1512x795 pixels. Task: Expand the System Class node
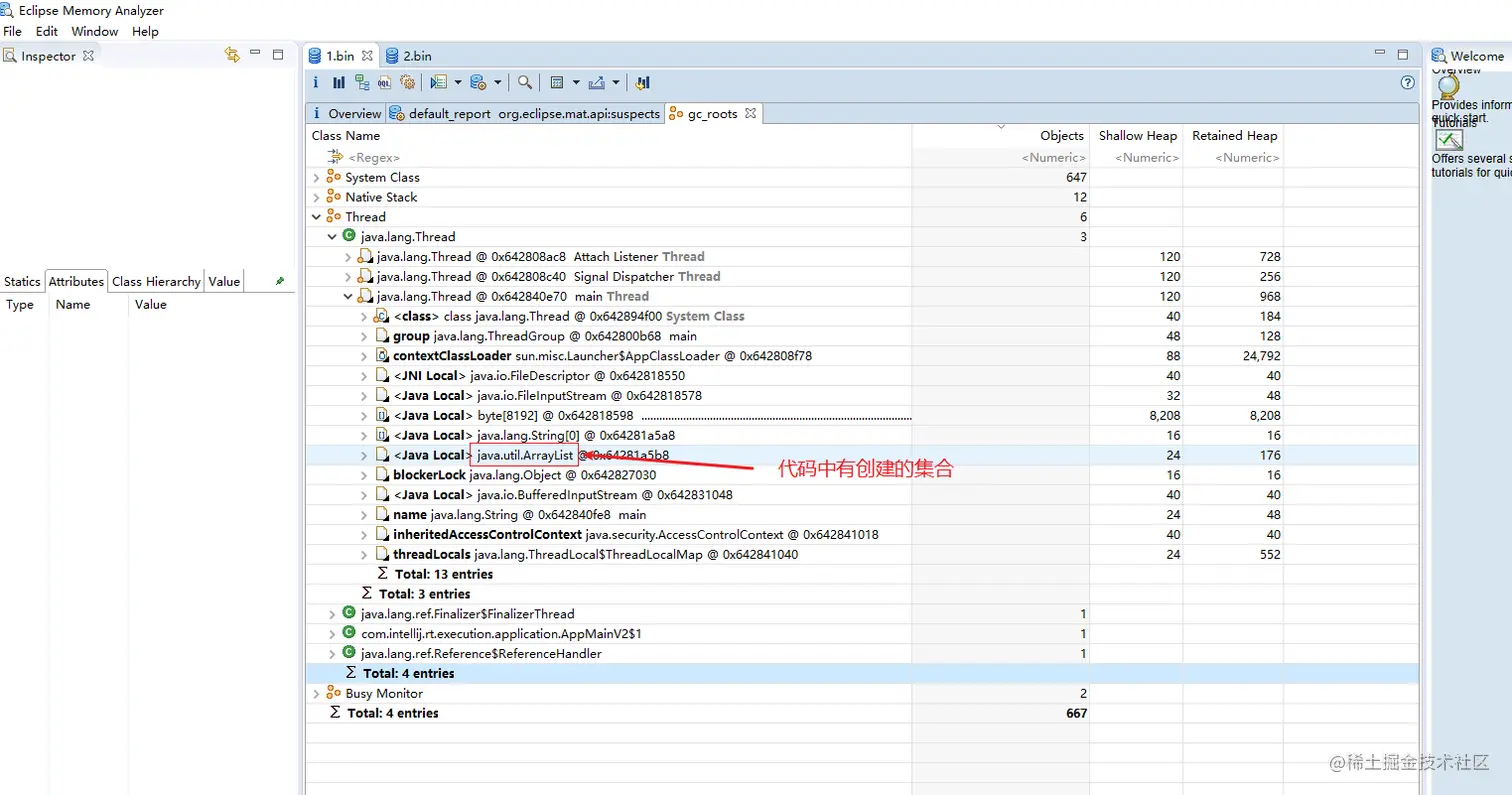coord(316,177)
